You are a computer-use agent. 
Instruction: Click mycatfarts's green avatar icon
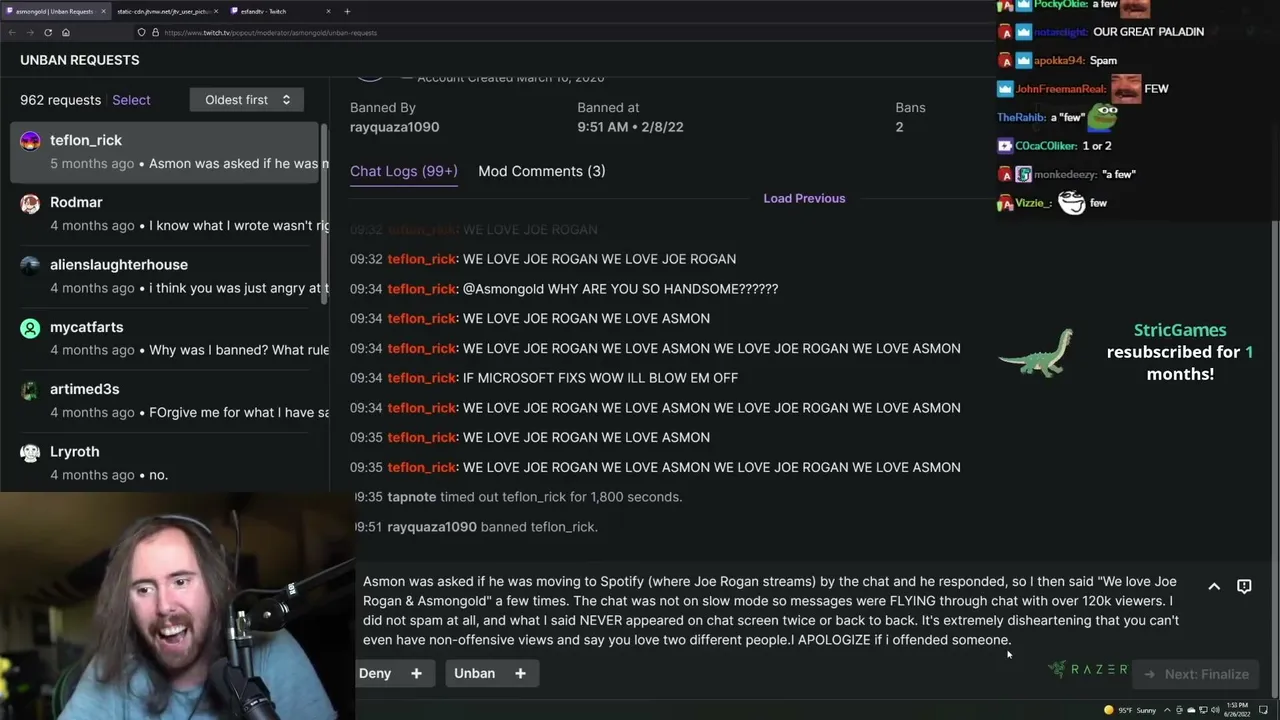point(30,328)
